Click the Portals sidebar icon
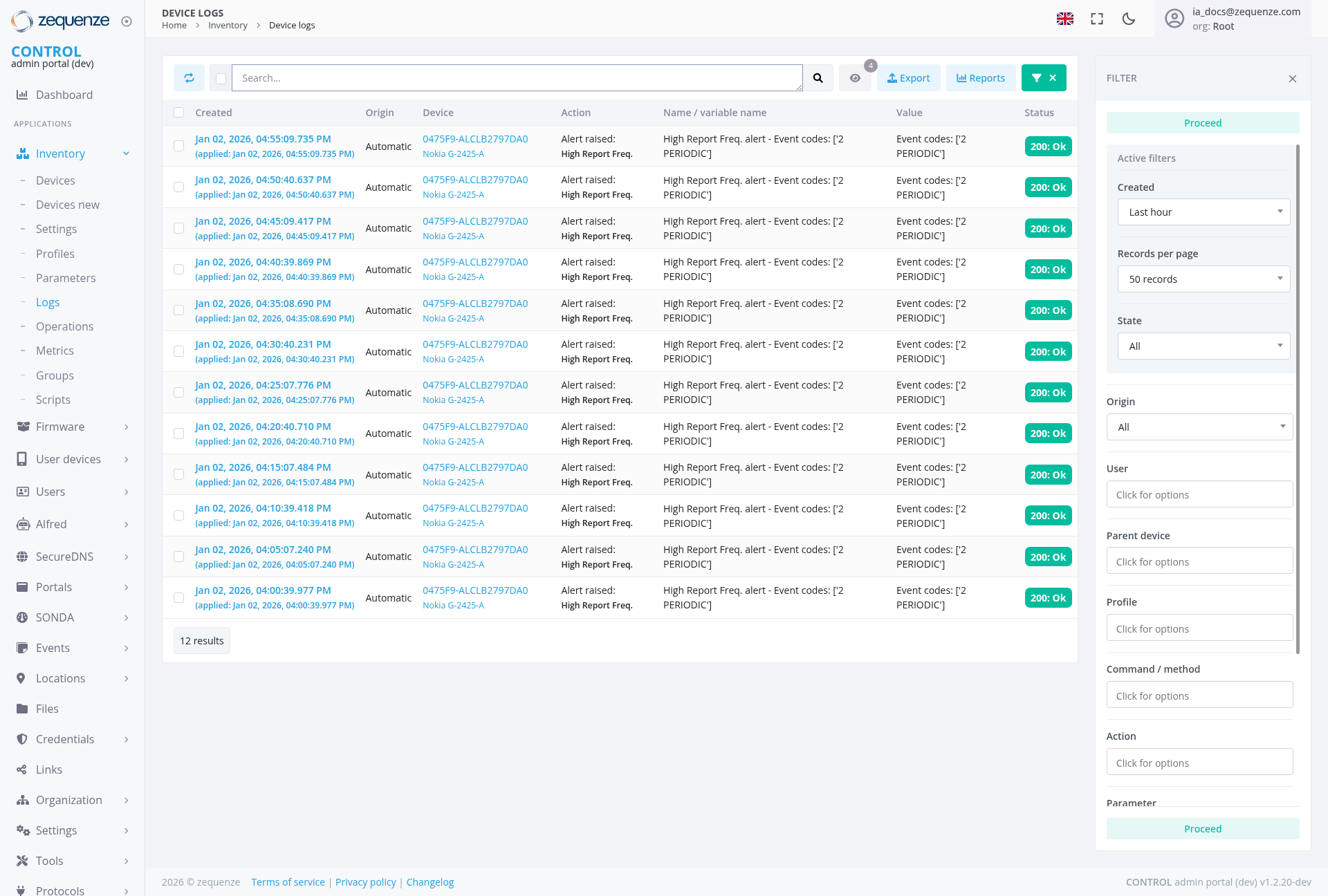1328x896 pixels. (22, 587)
